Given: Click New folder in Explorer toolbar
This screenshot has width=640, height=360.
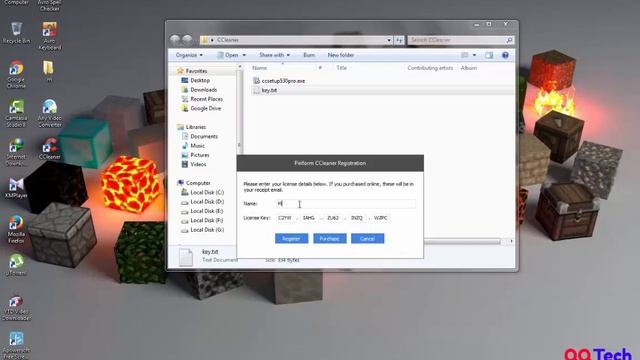Looking at the screenshot, I should [x=340, y=55].
